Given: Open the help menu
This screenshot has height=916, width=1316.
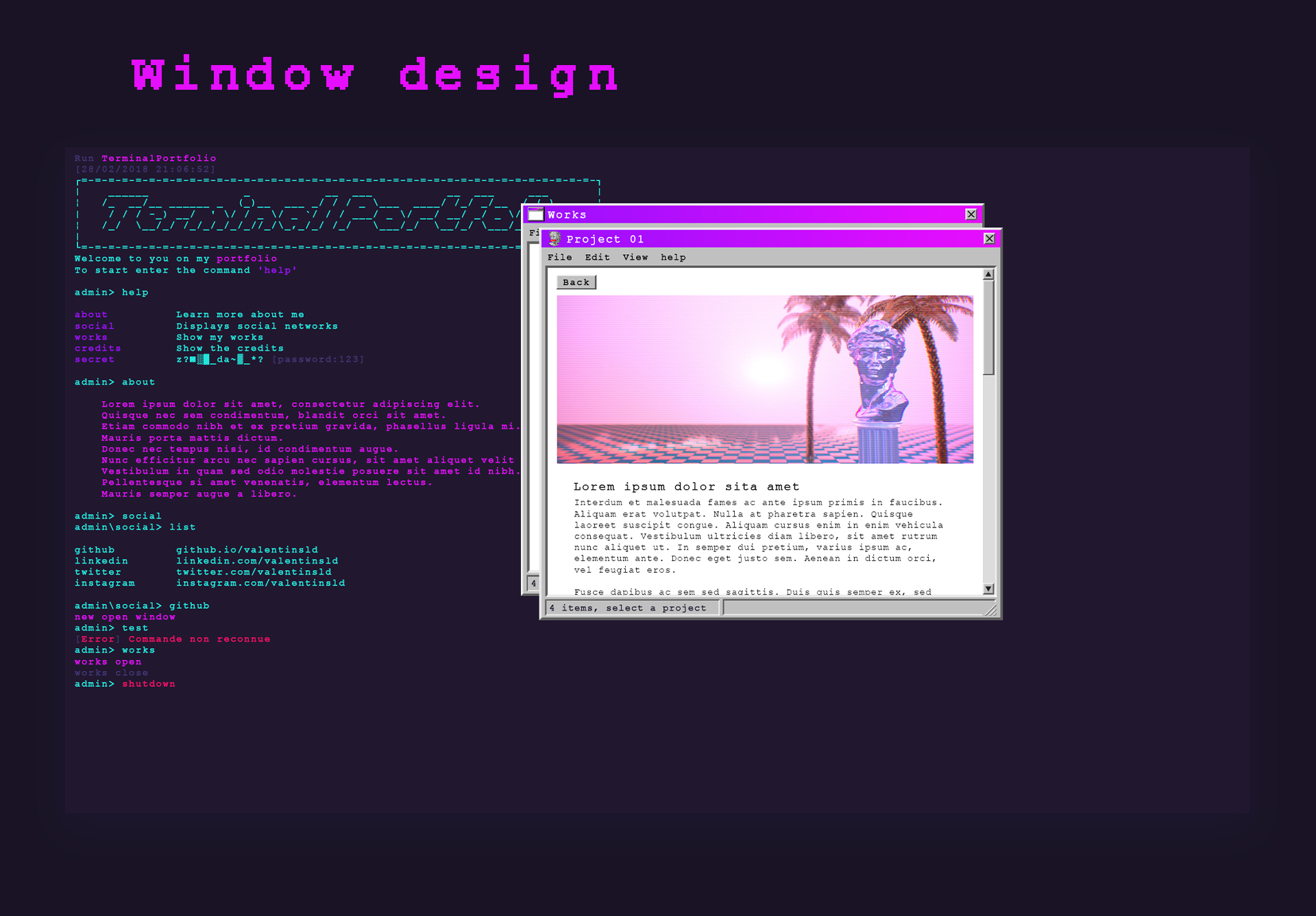Looking at the screenshot, I should coord(672,258).
